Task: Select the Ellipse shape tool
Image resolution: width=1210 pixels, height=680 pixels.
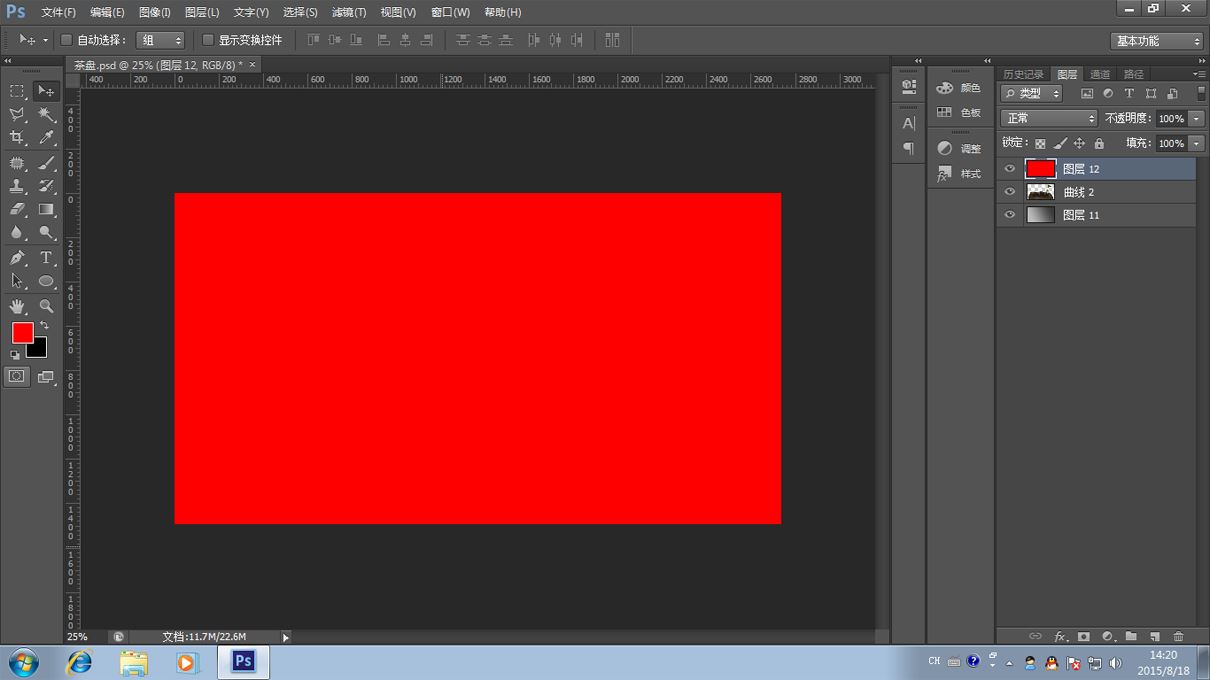Action: click(46, 281)
